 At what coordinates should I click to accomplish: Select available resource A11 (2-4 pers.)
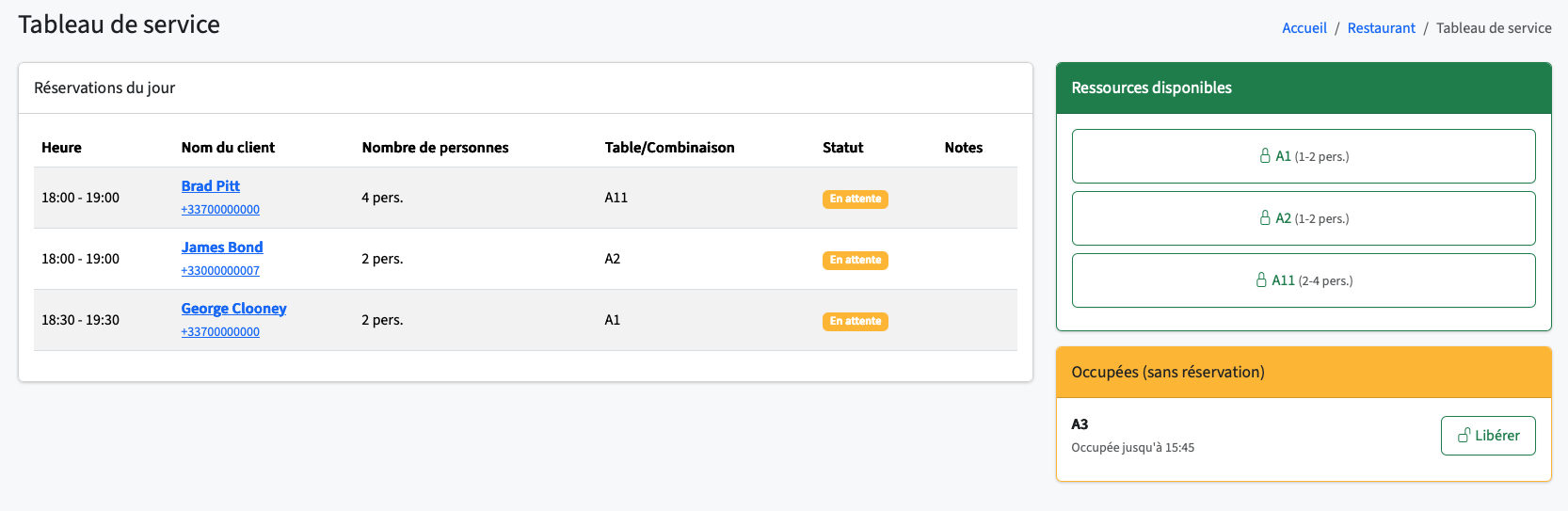point(1304,280)
